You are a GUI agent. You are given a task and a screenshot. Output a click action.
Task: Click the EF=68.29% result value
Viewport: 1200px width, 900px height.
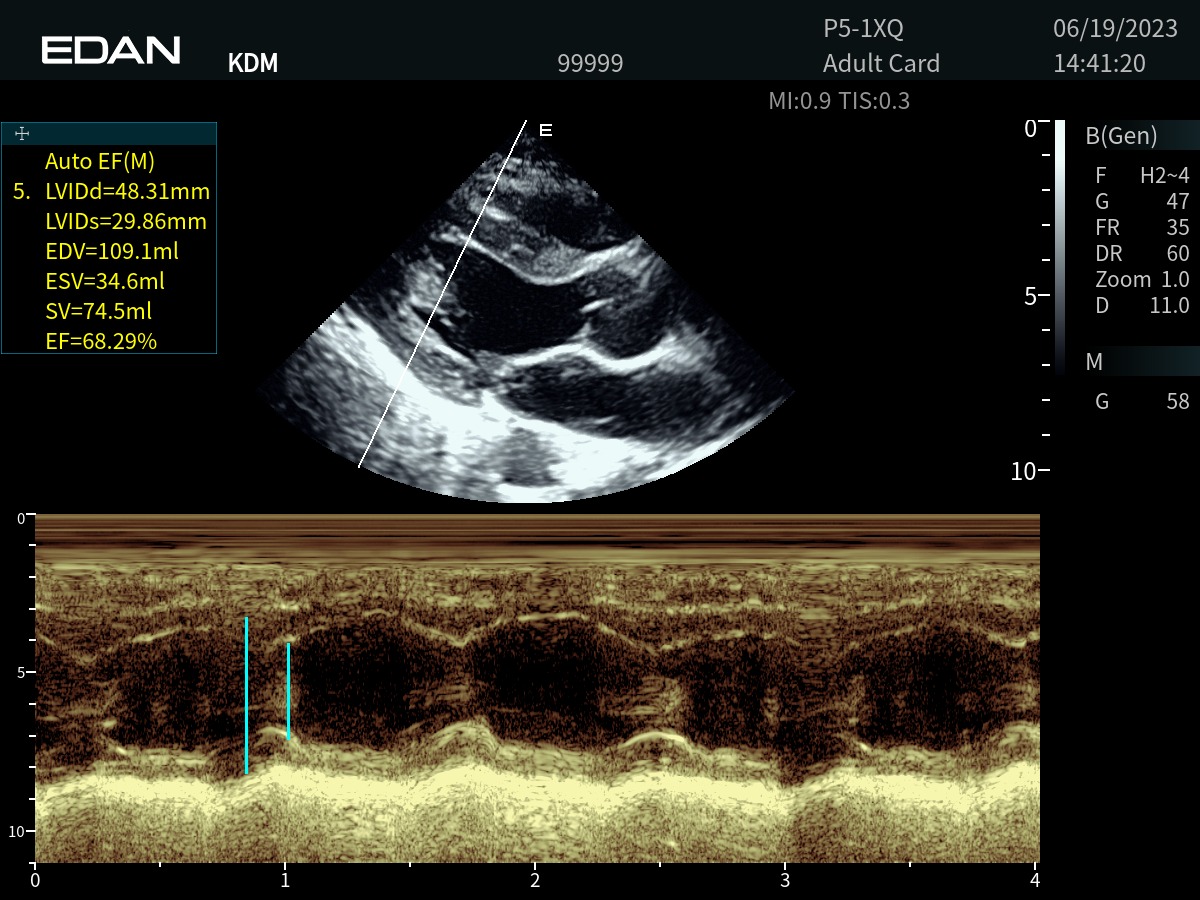click(101, 341)
